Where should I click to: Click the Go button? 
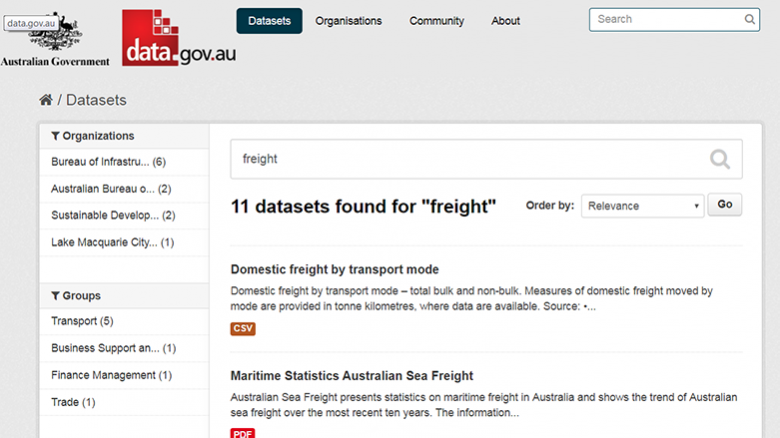724,205
